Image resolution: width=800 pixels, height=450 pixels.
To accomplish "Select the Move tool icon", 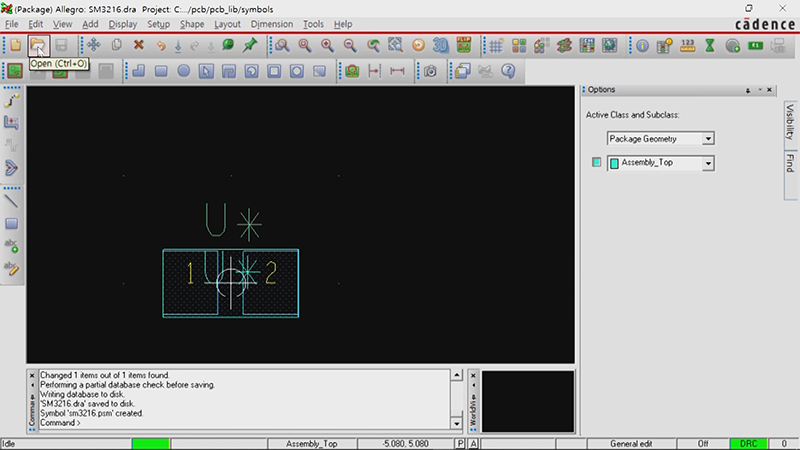I will pyautogui.click(x=94, y=45).
